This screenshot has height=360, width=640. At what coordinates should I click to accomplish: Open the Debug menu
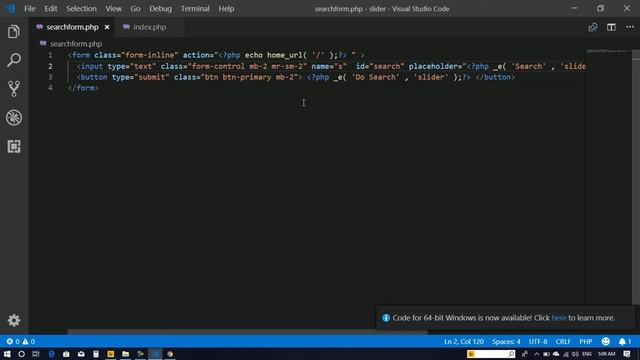click(x=160, y=9)
